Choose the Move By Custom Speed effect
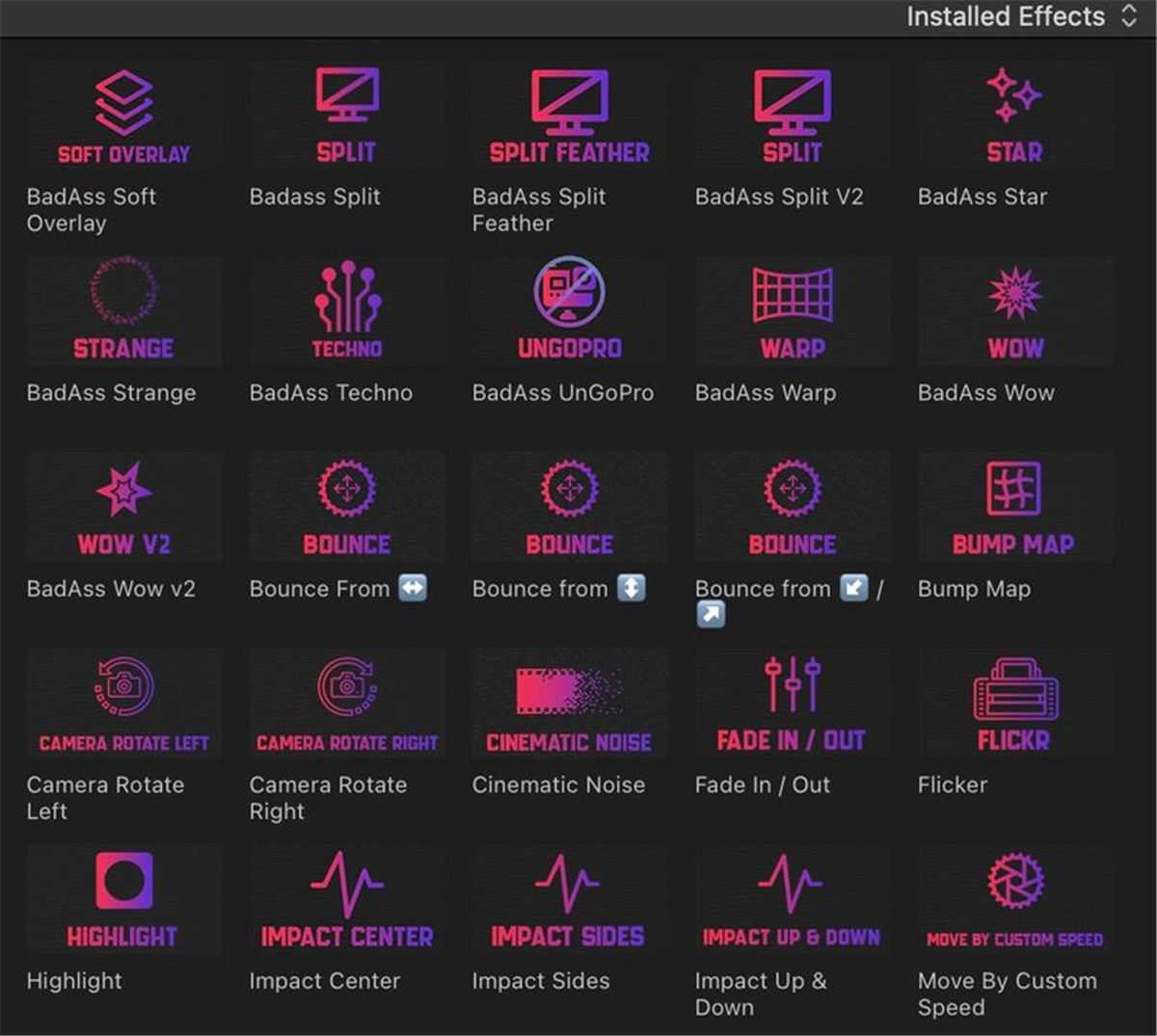This screenshot has width=1157, height=1036. coord(1014,899)
